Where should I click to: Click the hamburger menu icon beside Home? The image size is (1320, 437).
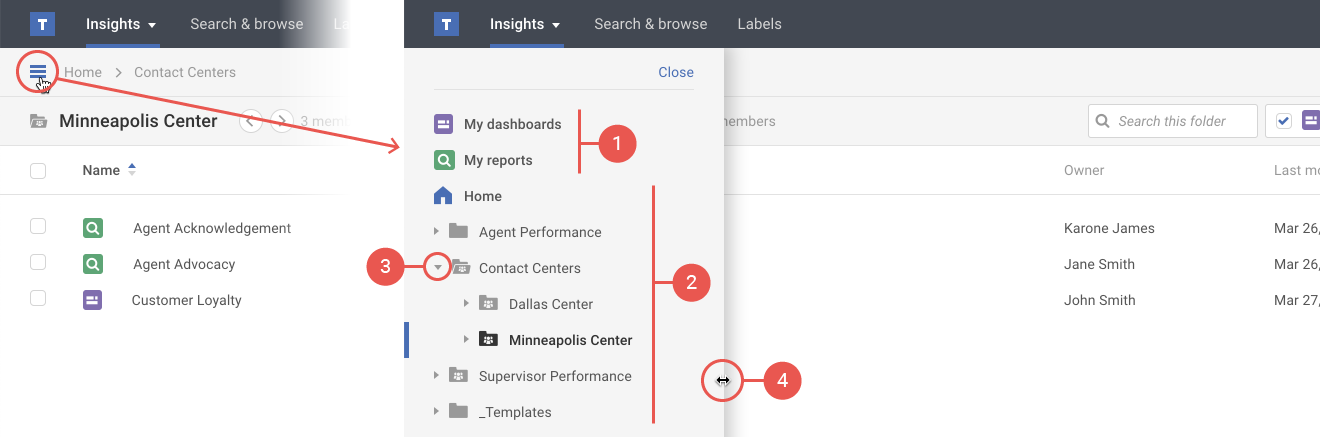point(38,71)
